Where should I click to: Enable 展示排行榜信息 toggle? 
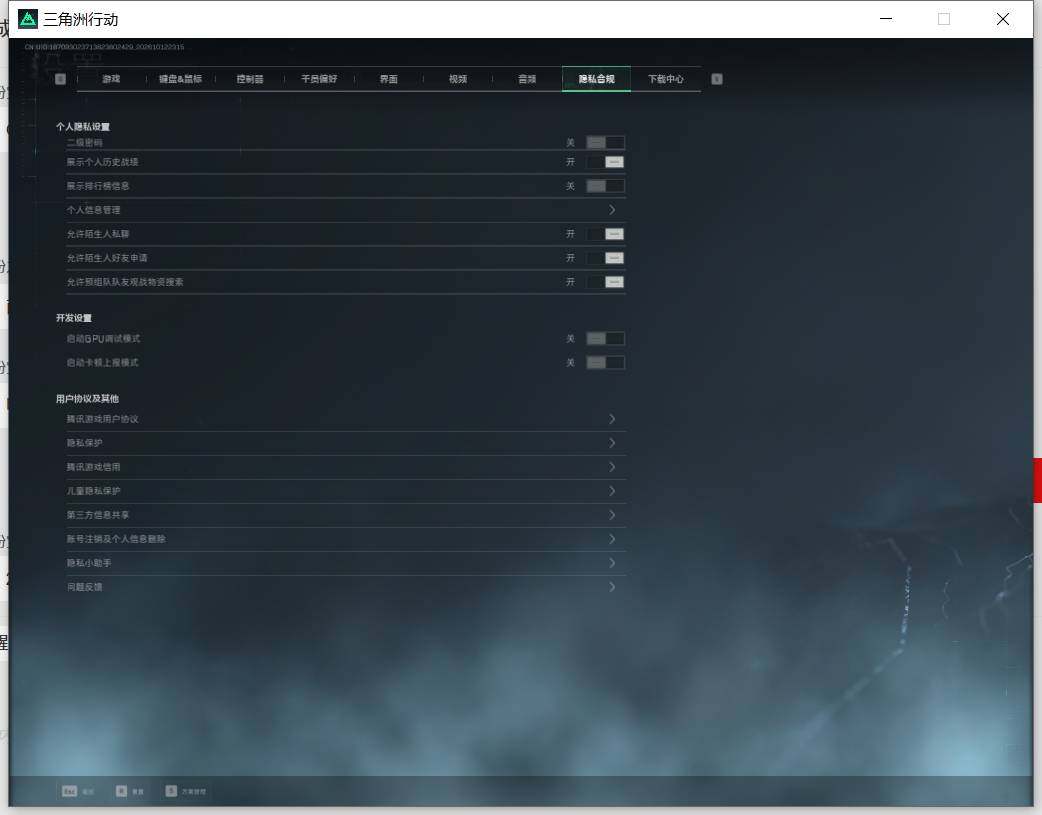(x=605, y=186)
